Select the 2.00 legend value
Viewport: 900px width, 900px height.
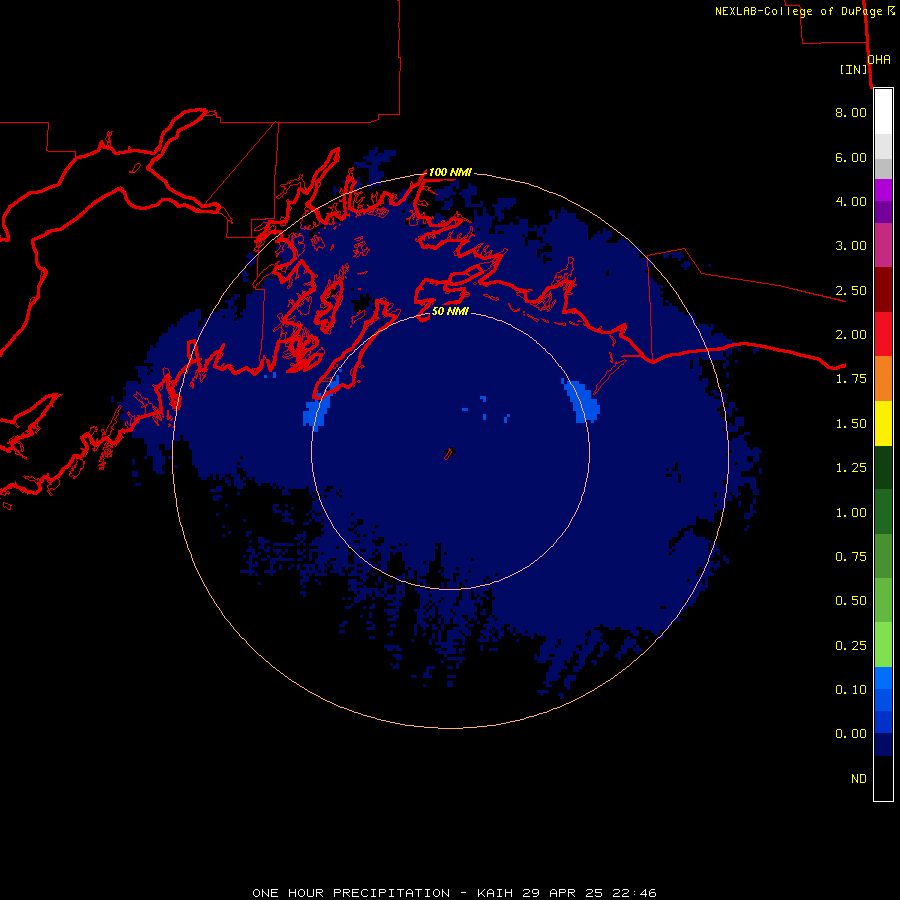(851, 335)
